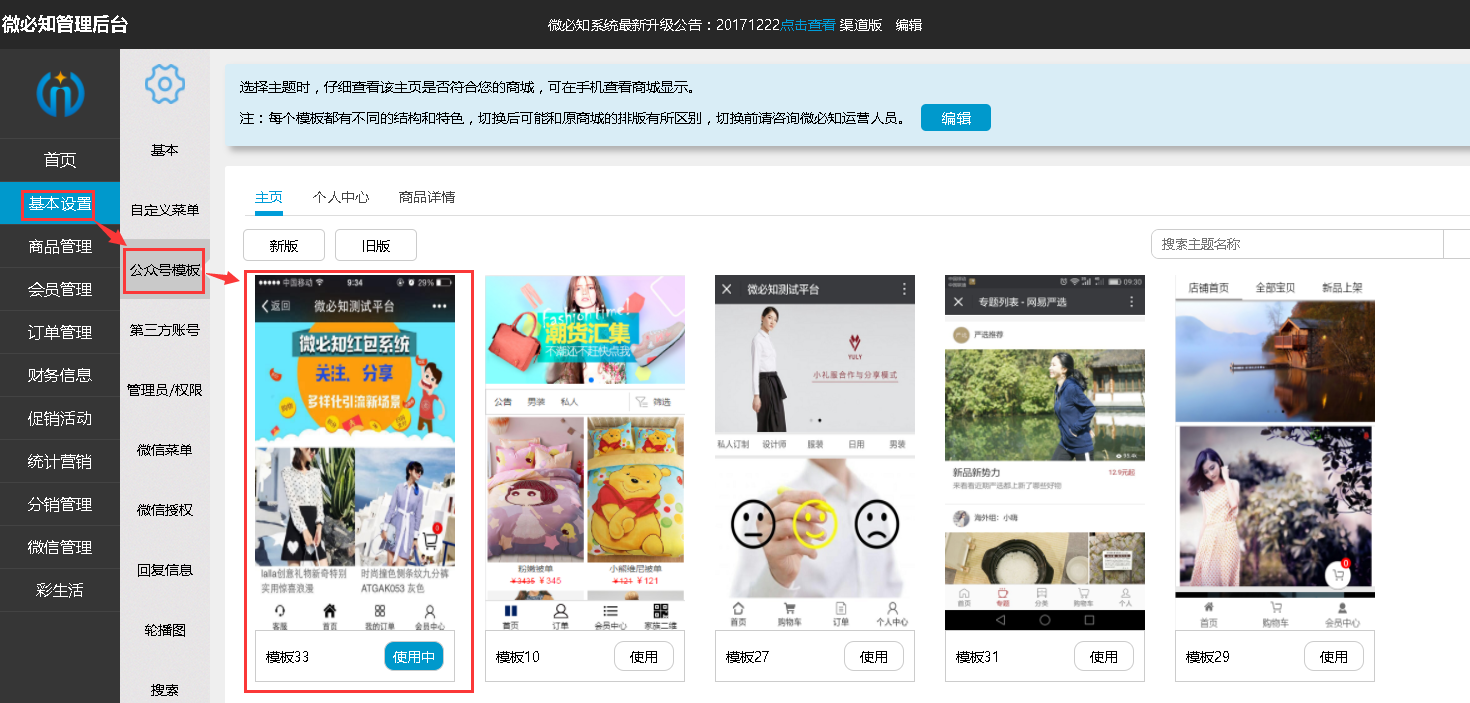Select 商品管理 in left sidebar
This screenshot has width=1470, height=703.
(60, 246)
